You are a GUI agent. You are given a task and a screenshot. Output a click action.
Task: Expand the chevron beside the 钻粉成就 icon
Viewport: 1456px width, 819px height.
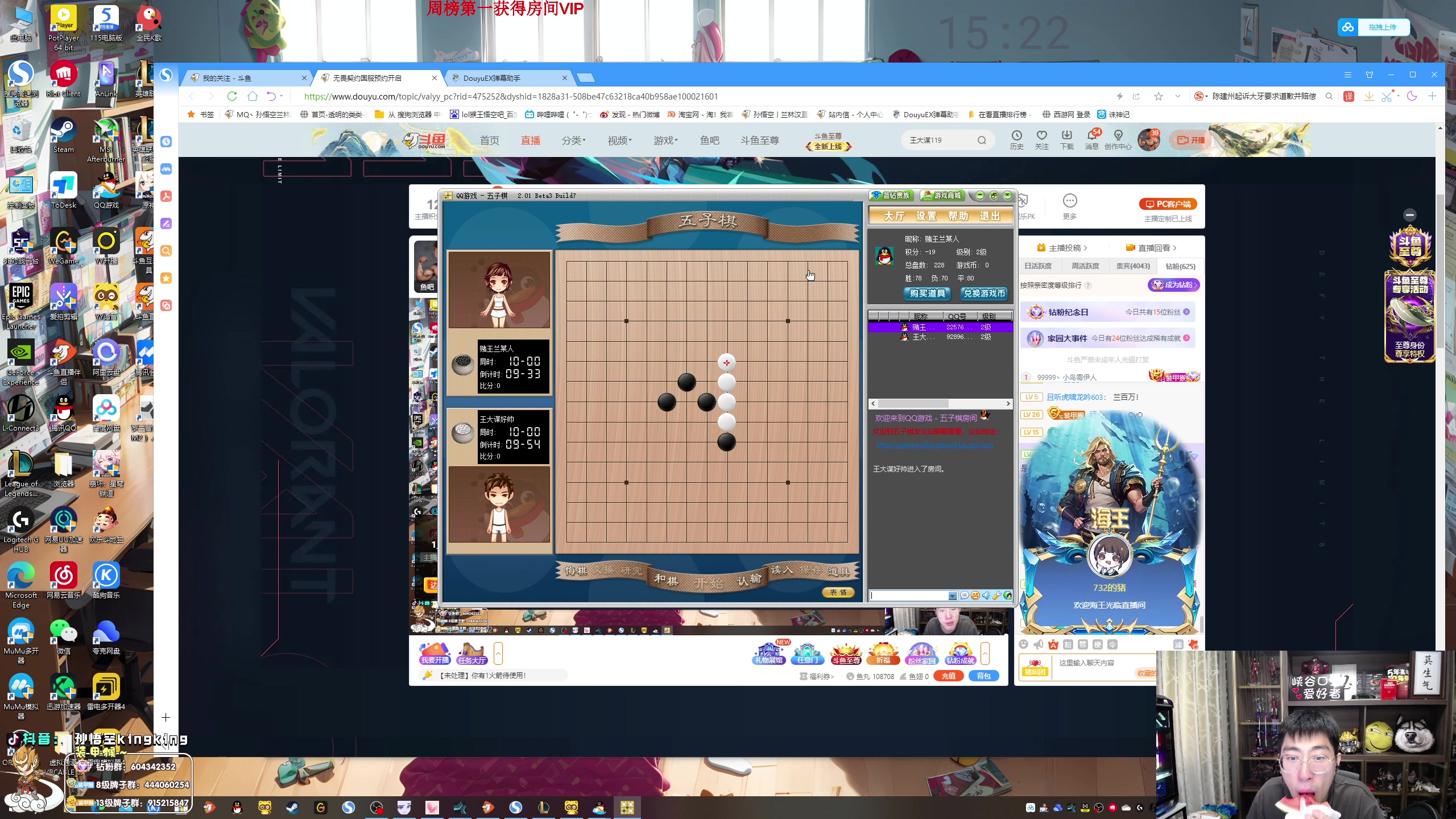tap(985, 653)
